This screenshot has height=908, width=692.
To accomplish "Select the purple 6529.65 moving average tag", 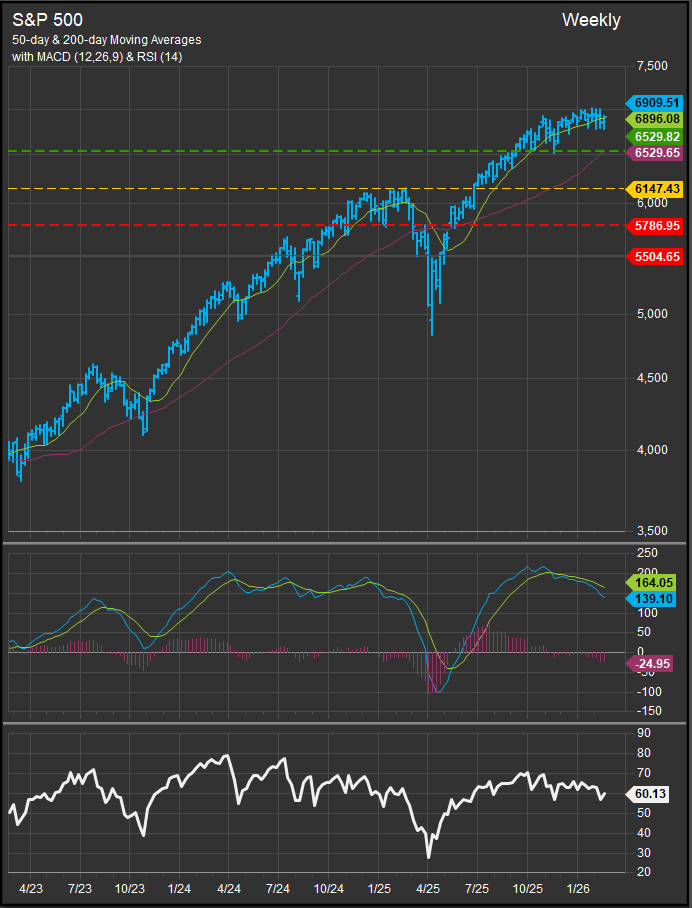I will 654,153.
